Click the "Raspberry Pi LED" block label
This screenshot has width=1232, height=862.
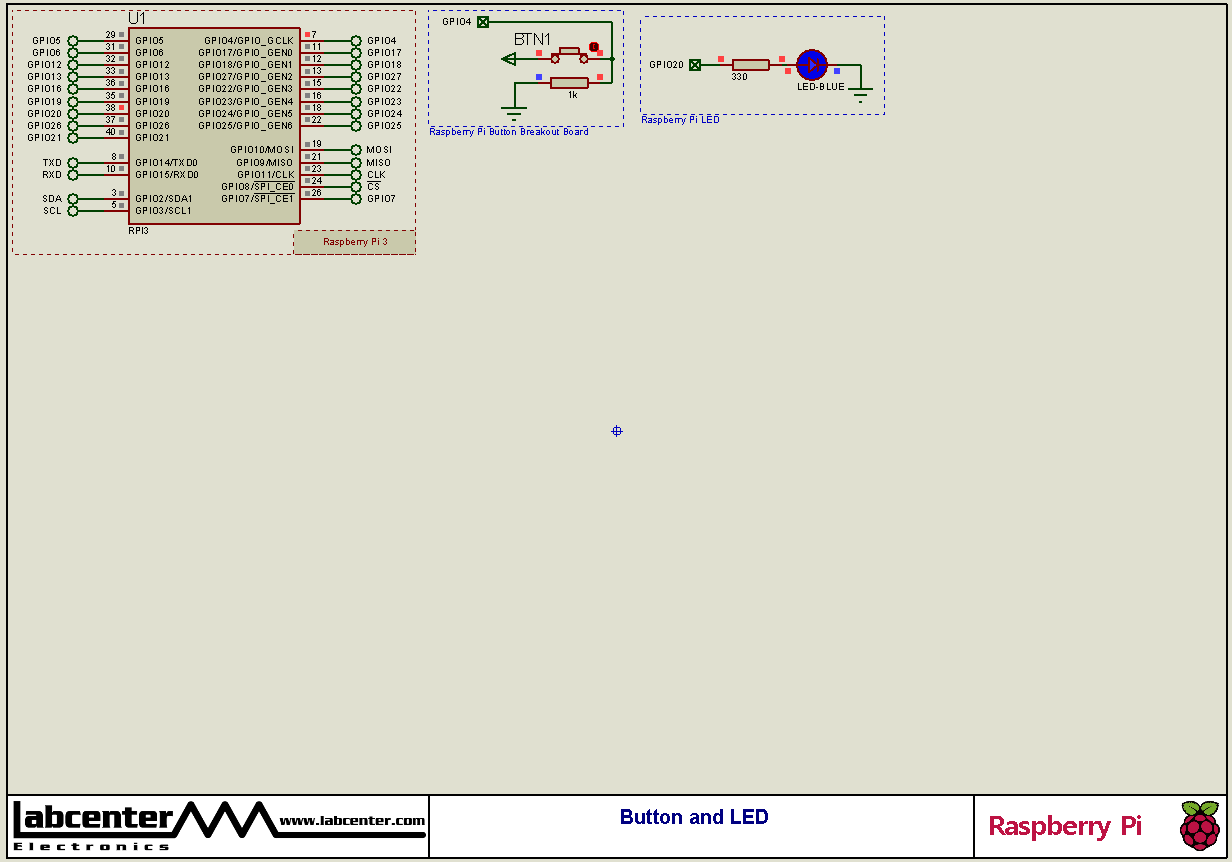click(x=680, y=120)
